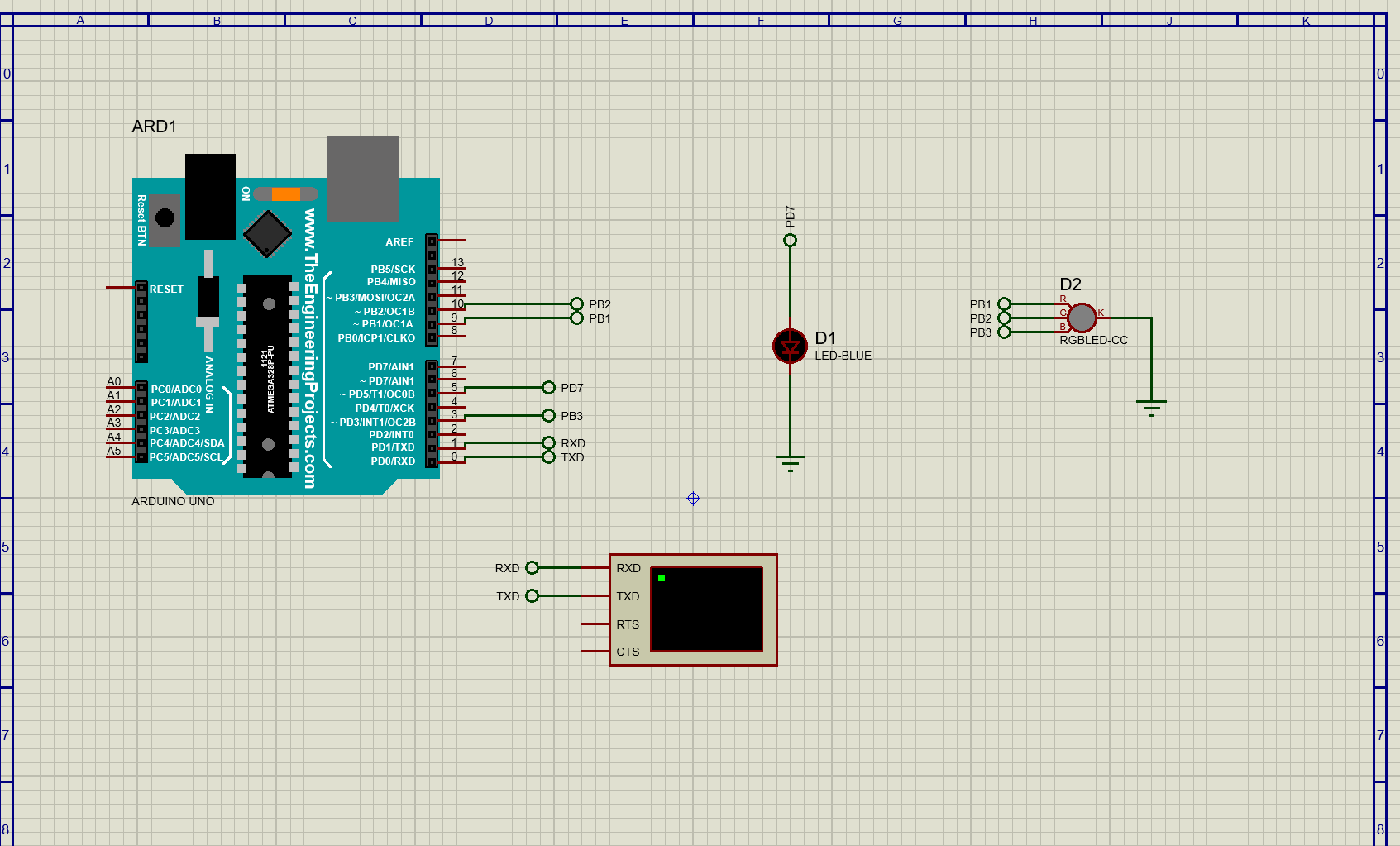Select PB2 terminal wired to Arduino pin 10

pos(577,304)
